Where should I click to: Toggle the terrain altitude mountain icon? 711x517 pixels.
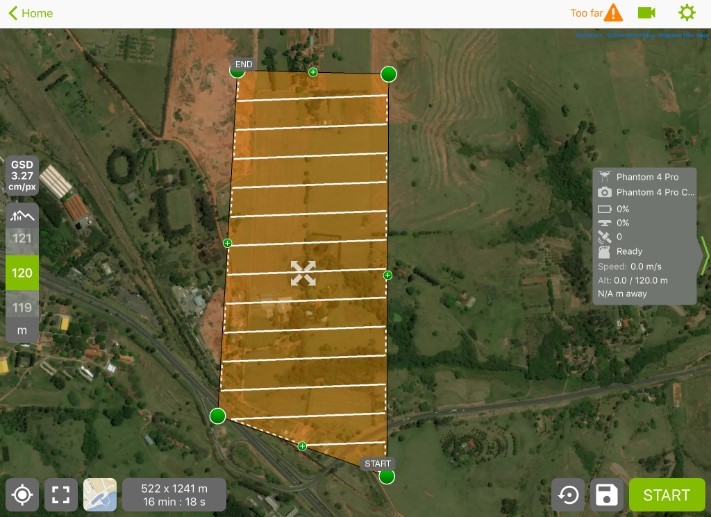click(22, 215)
